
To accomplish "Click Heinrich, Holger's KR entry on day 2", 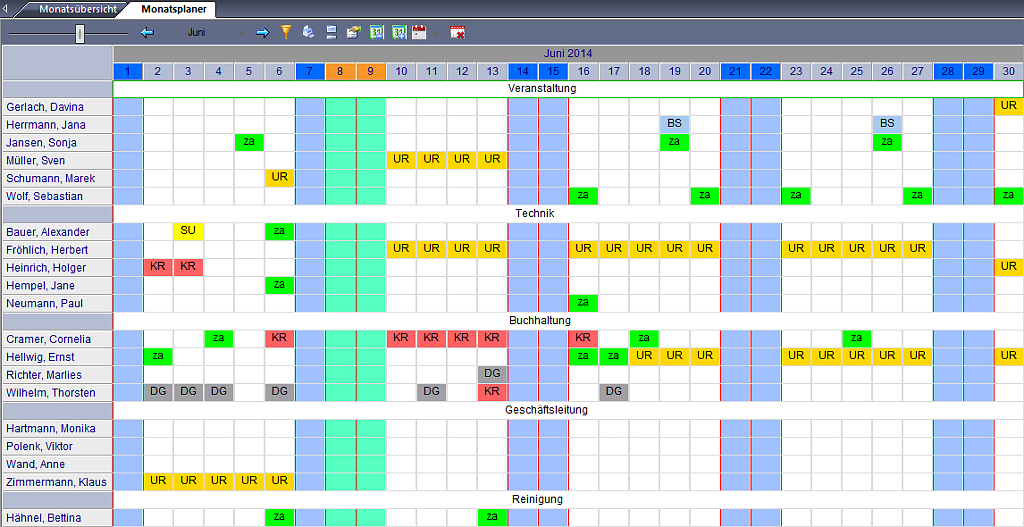I will (x=158, y=268).
